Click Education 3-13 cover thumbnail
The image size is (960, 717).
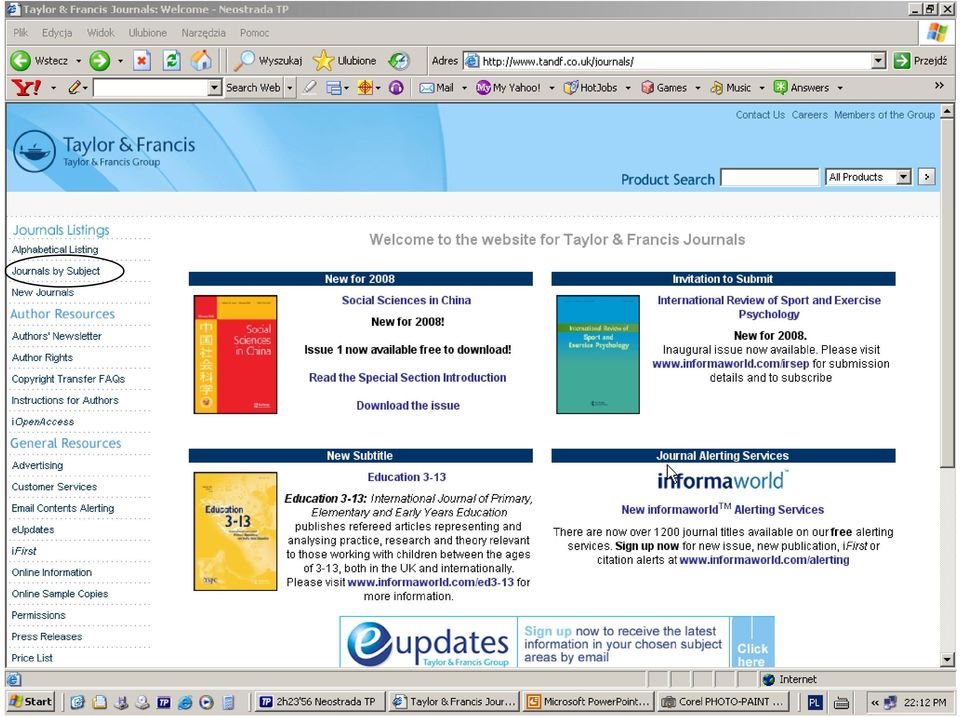pyautogui.click(x=236, y=531)
